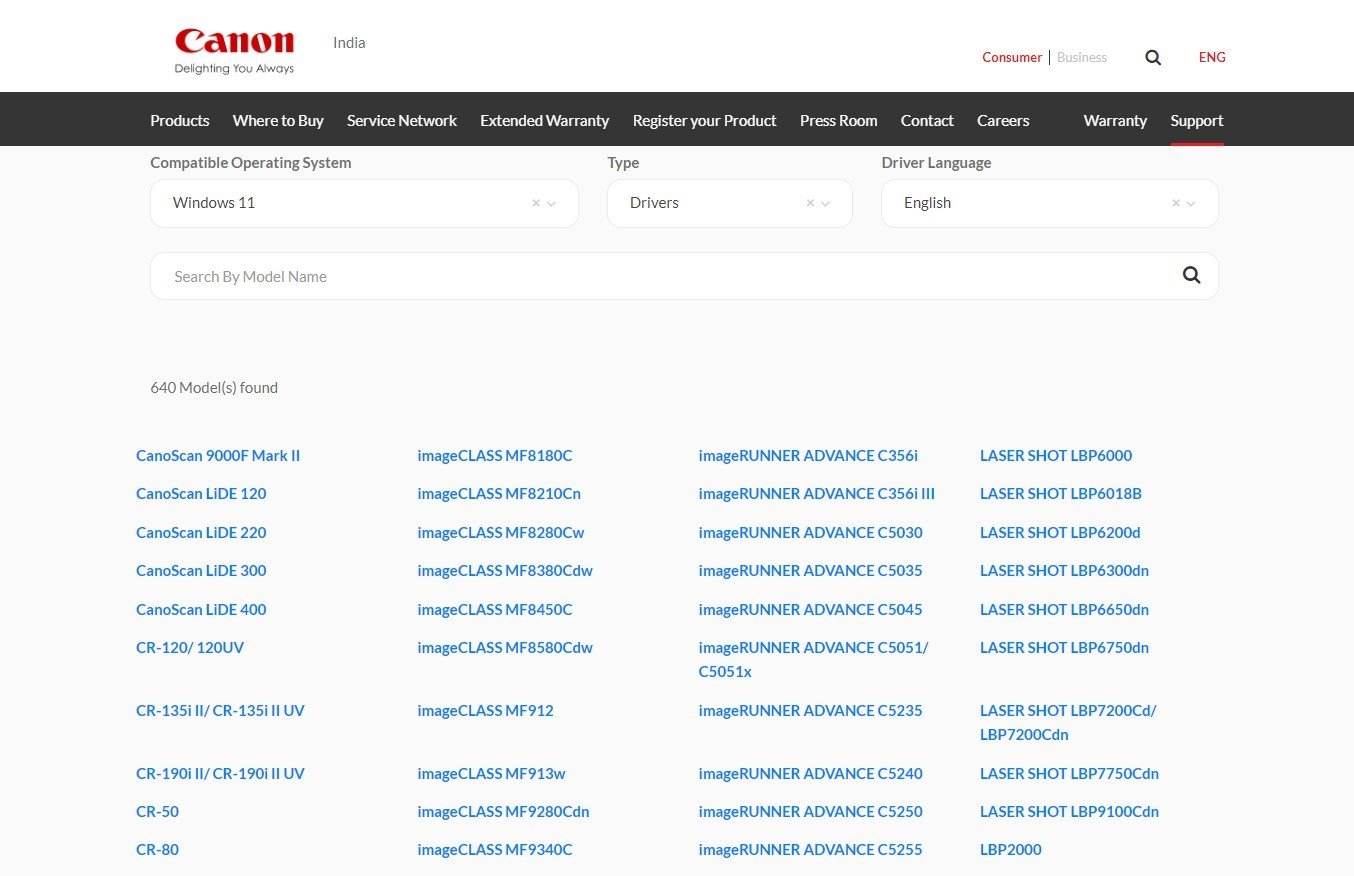Viewport: 1354px width, 876px height.
Task: Open LASER SHOT LBP6000
Action: (x=1056, y=455)
